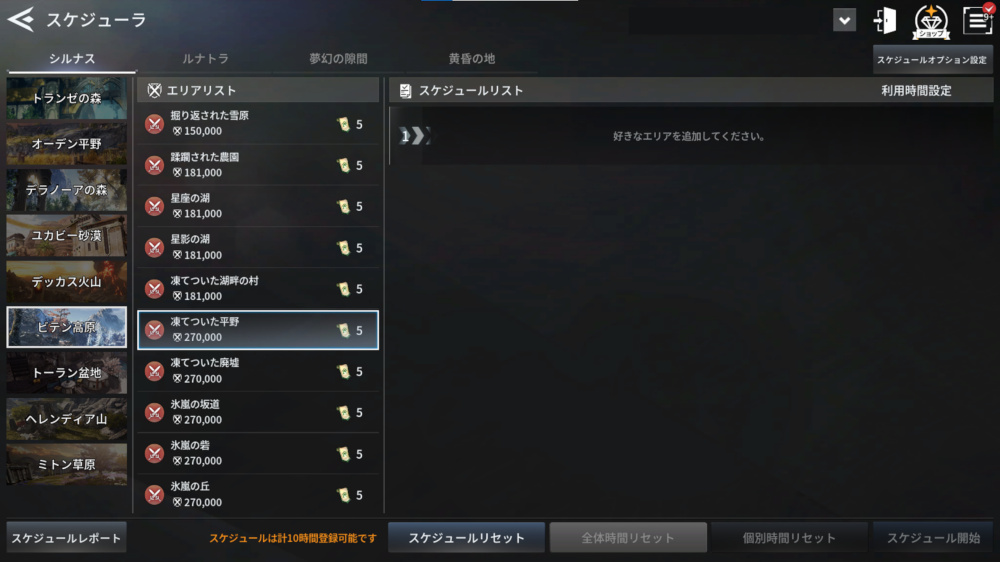Image resolution: width=1000 pixels, height=562 pixels.
Task: Go back using the arrow icon
Action: [21, 19]
